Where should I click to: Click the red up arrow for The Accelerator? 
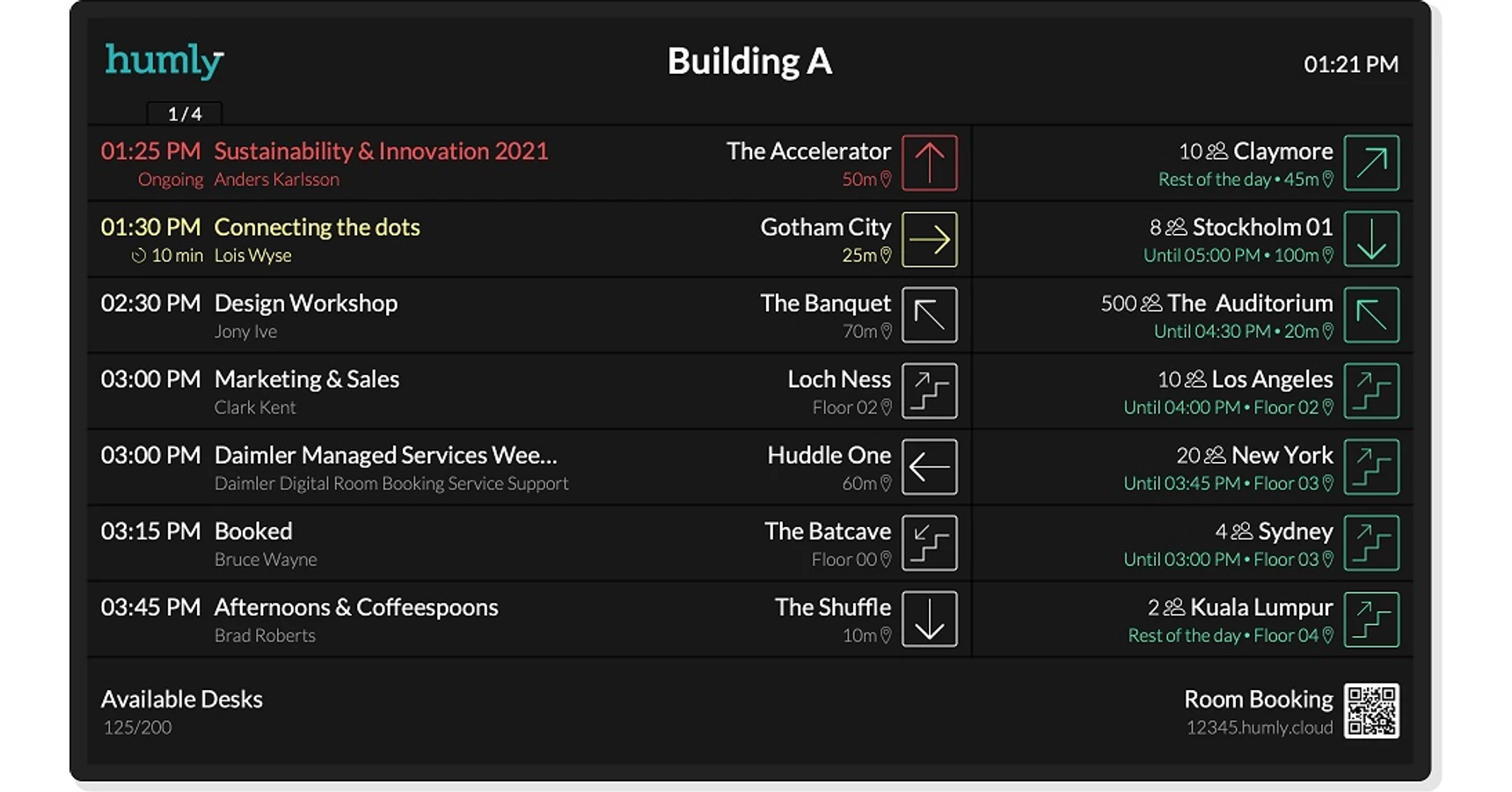tap(929, 163)
